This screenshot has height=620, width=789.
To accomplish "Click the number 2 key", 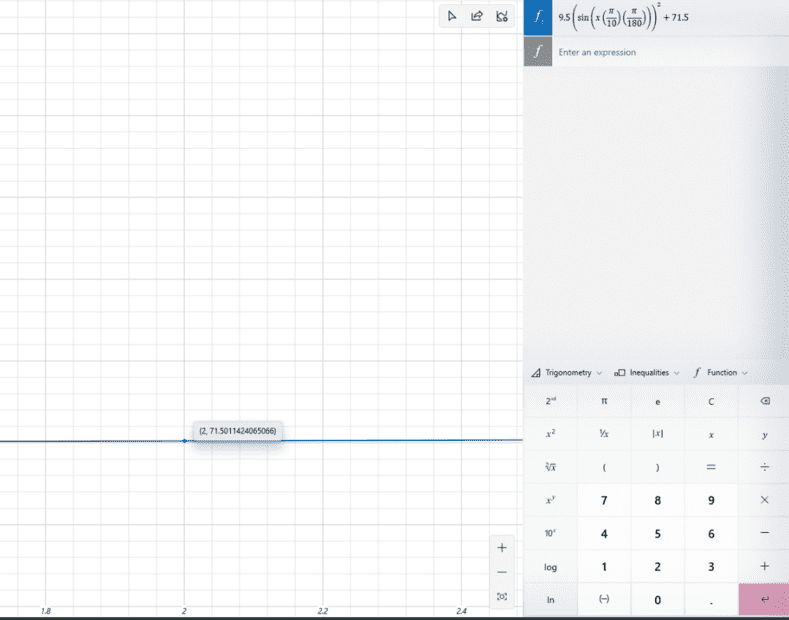I will pos(657,567).
